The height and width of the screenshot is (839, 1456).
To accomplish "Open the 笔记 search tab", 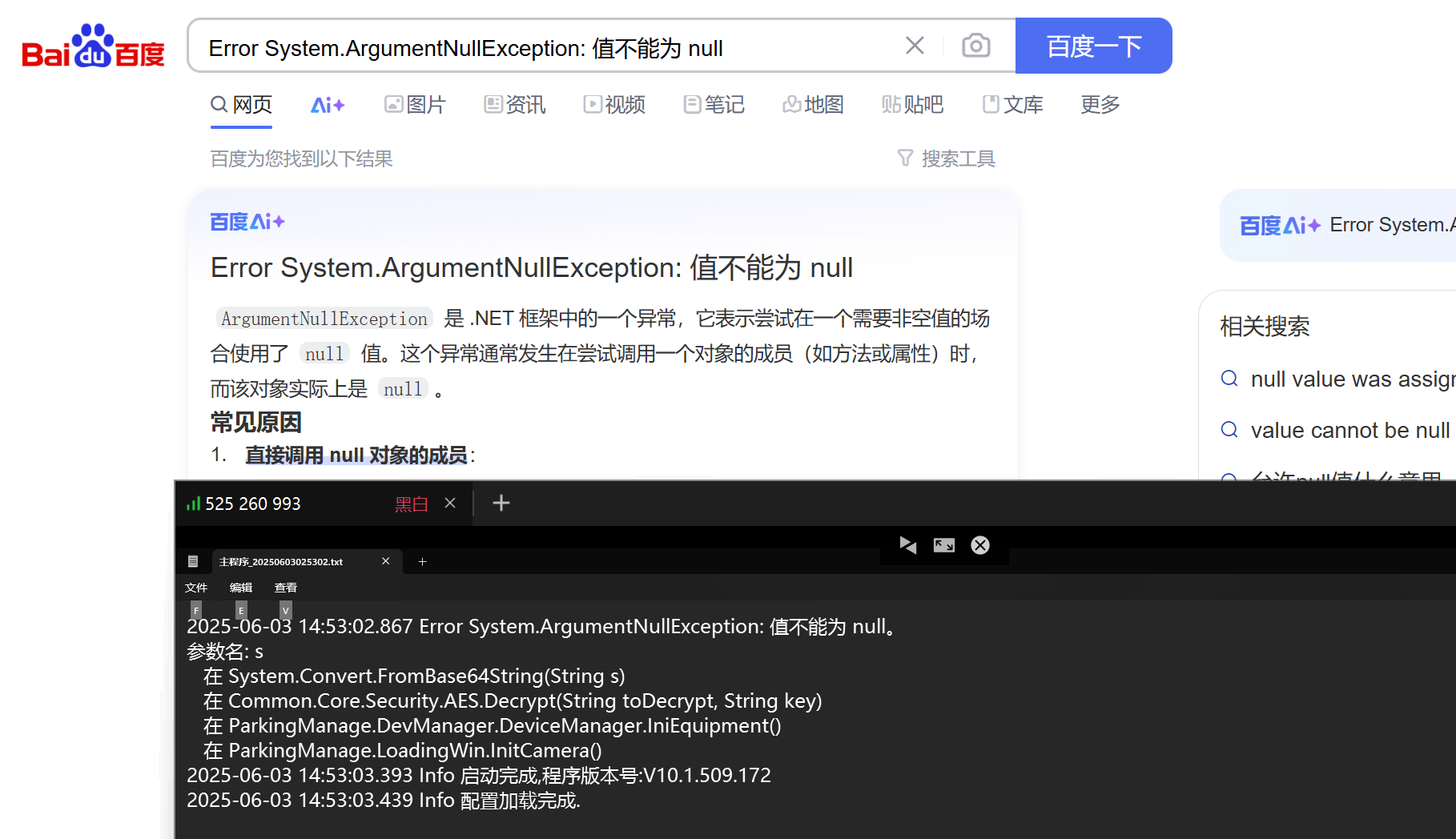I will click(x=714, y=105).
